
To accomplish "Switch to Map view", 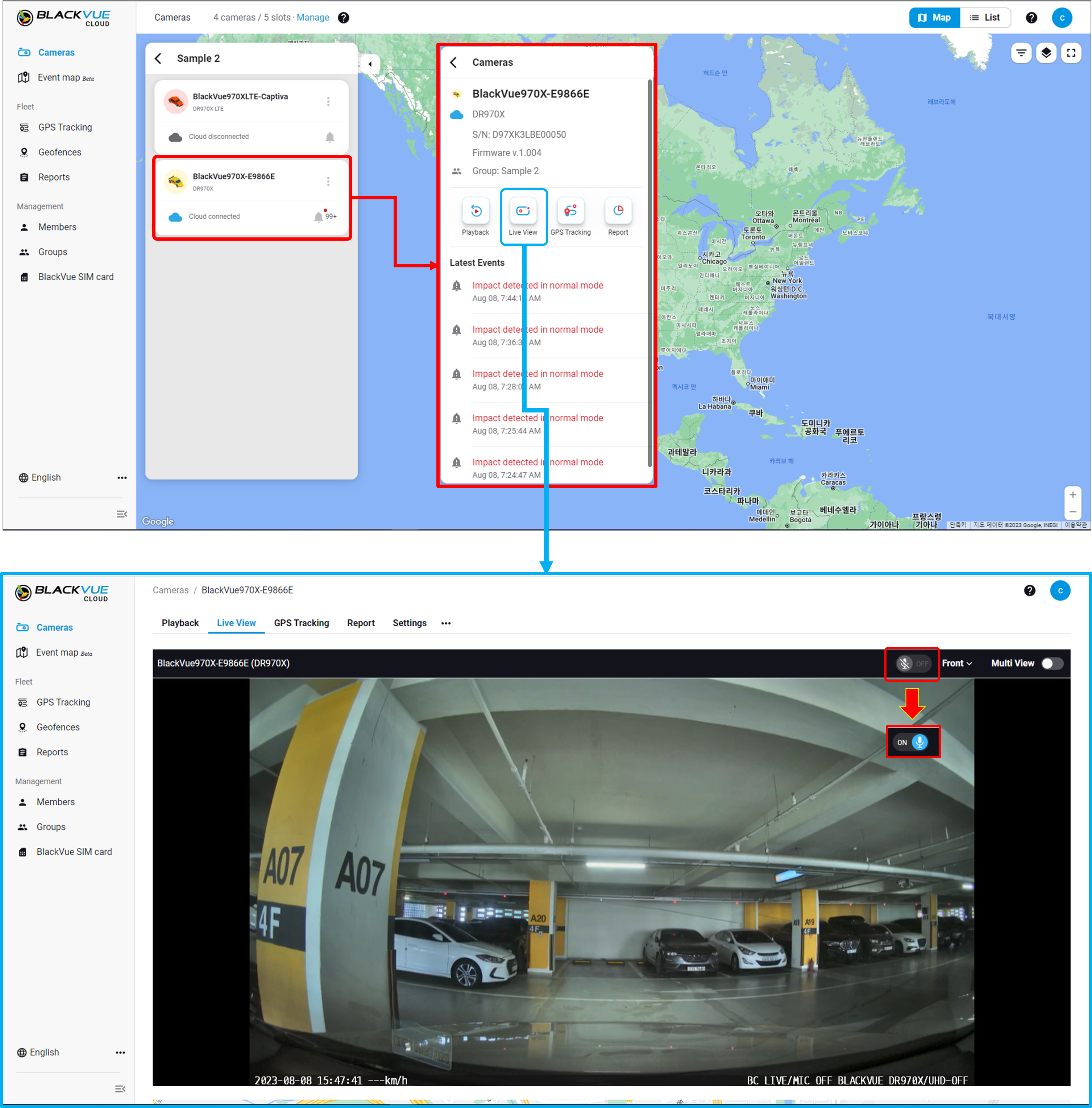I will [x=934, y=18].
